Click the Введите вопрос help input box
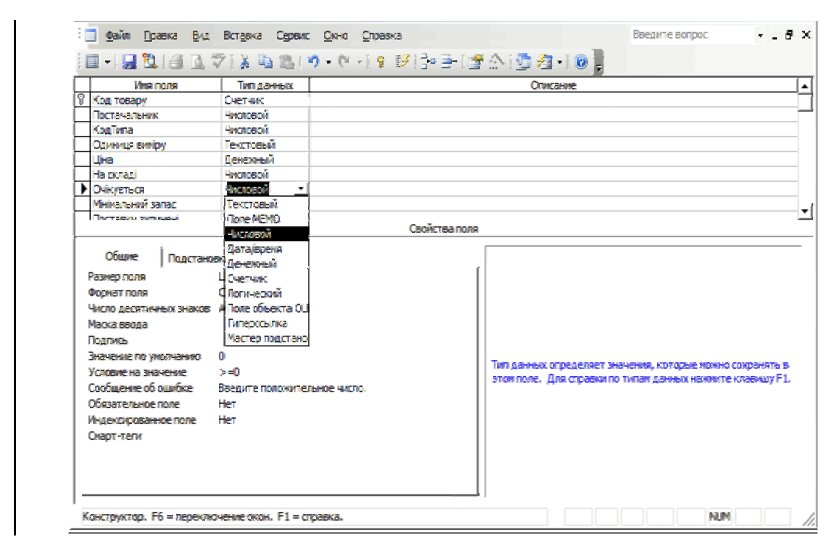The width and height of the screenshot is (827, 539). [692, 35]
